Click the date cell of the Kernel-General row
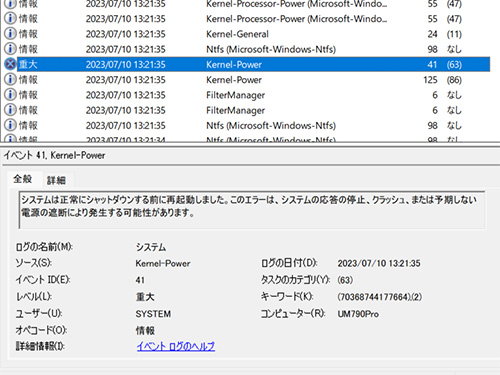 point(125,34)
